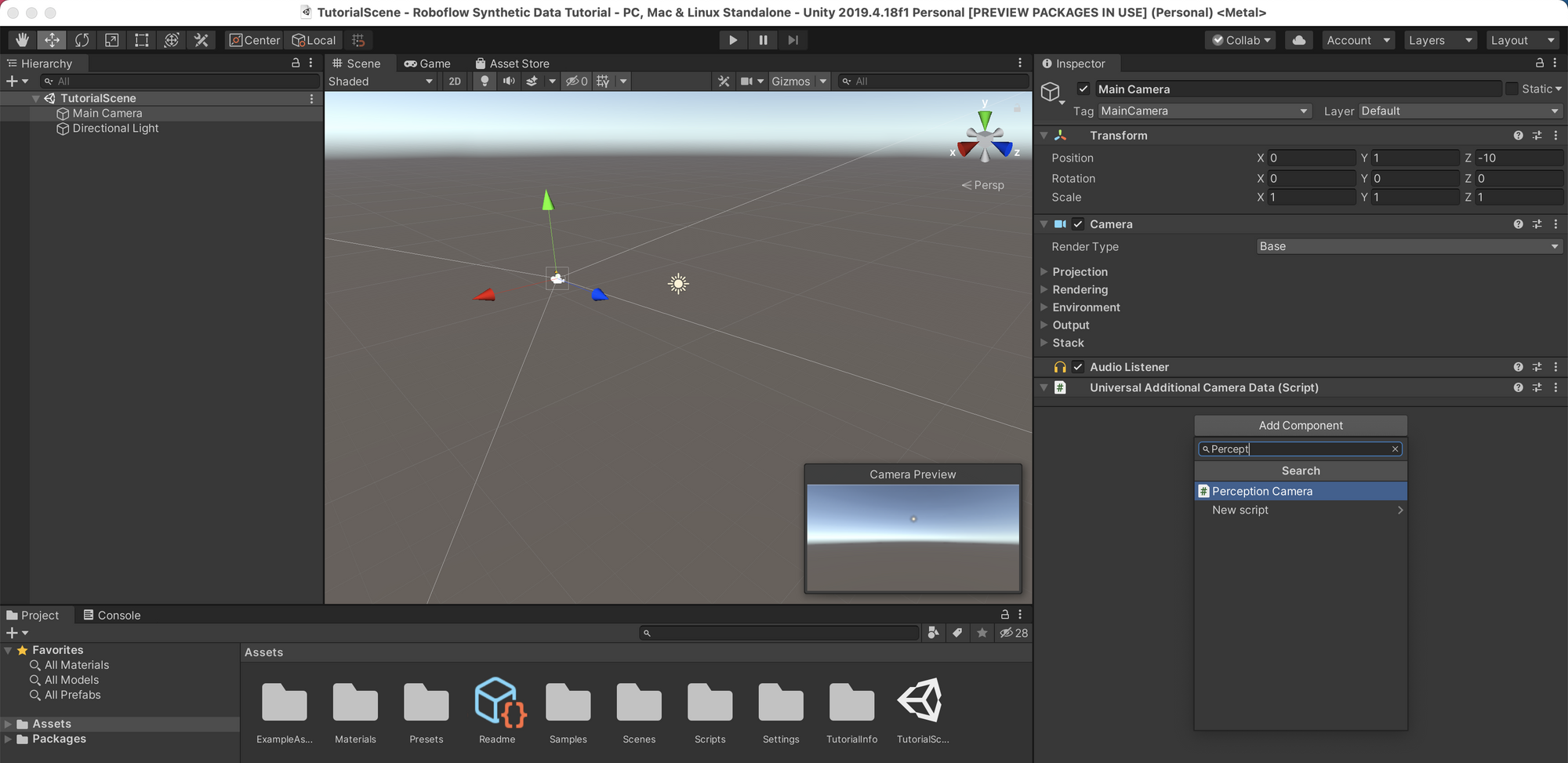Click the Directional Light sun gizmo
Screen dimensions: 1568x763
click(678, 284)
